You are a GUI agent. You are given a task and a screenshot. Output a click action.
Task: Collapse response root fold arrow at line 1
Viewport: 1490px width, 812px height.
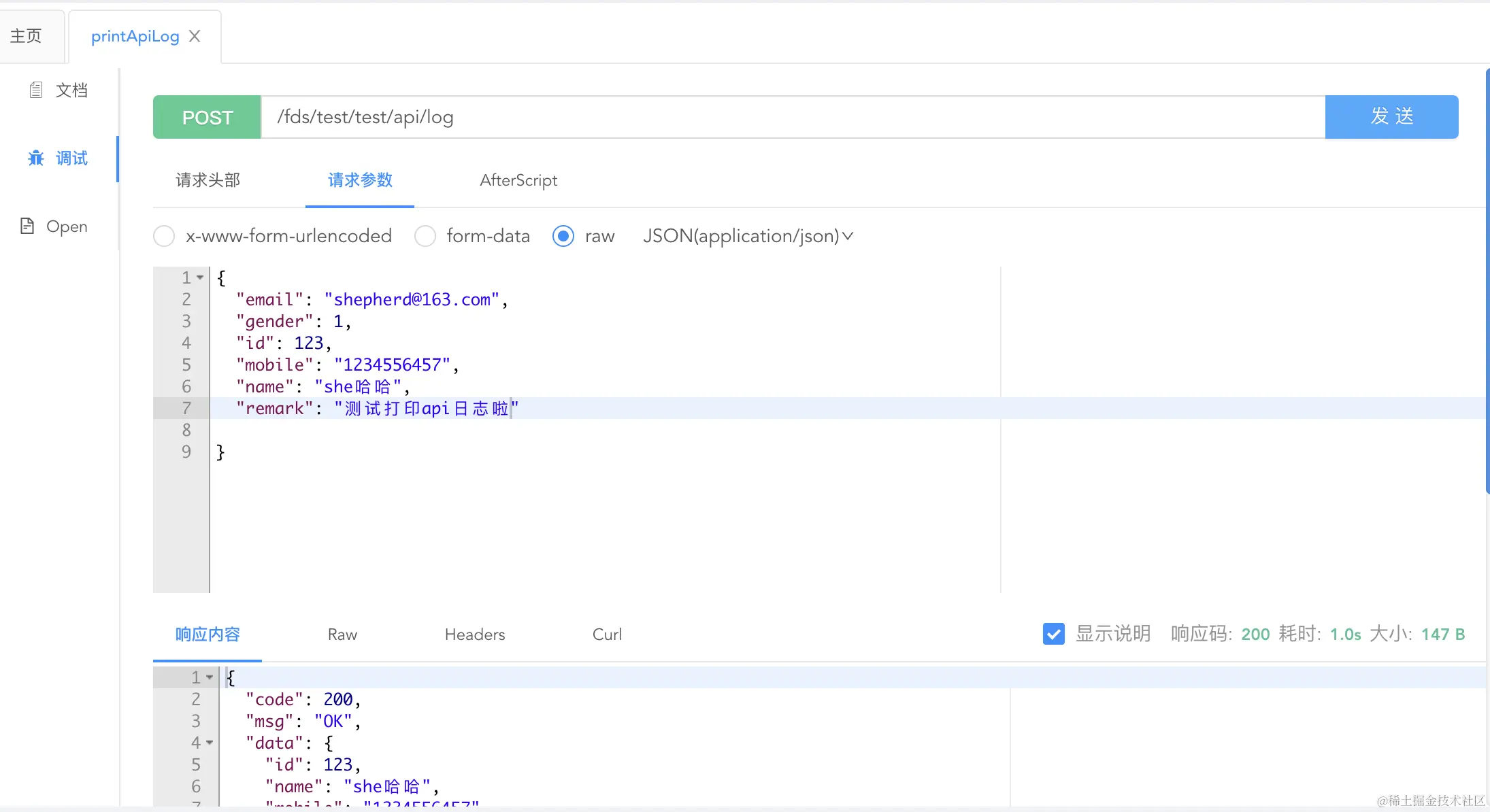click(210, 677)
